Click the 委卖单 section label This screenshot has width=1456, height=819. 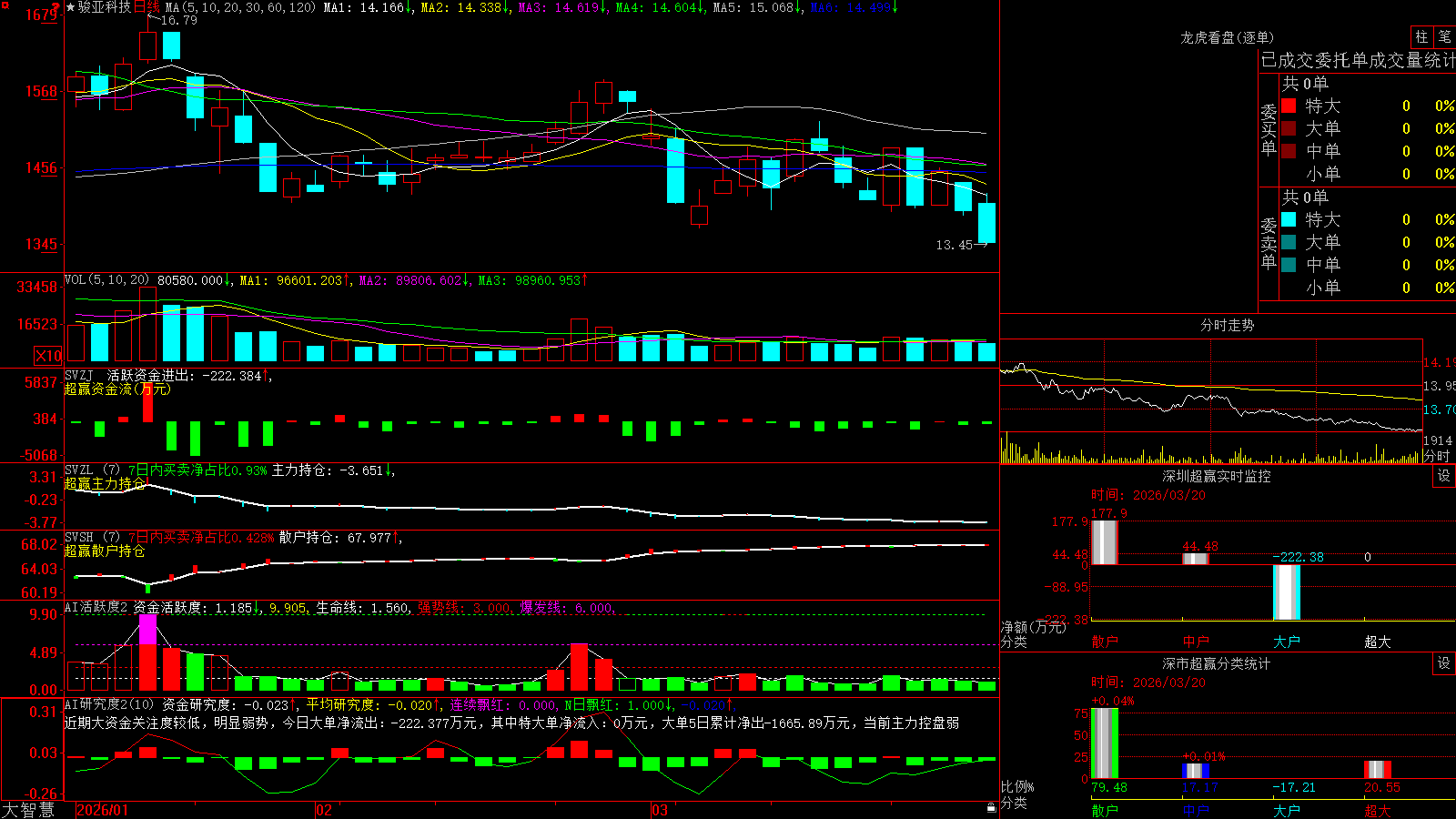coord(1269,243)
